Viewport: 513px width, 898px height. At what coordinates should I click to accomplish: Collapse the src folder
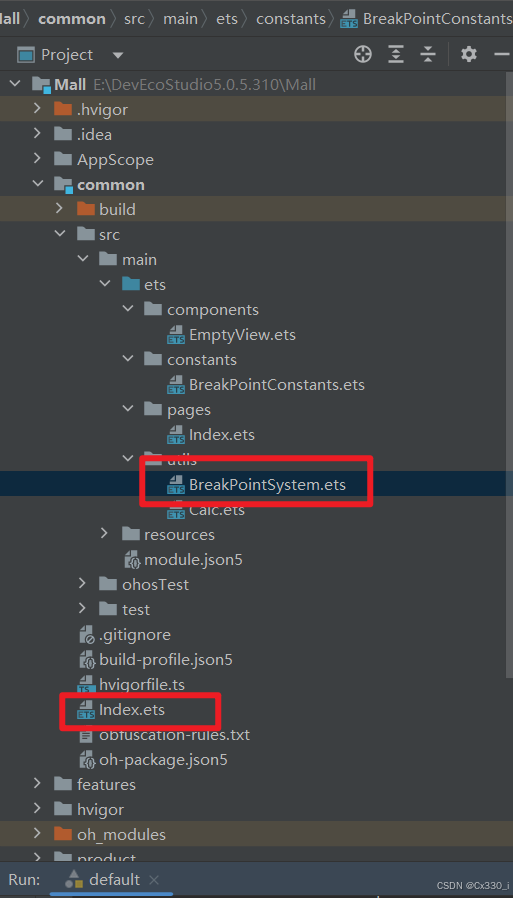pos(60,234)
